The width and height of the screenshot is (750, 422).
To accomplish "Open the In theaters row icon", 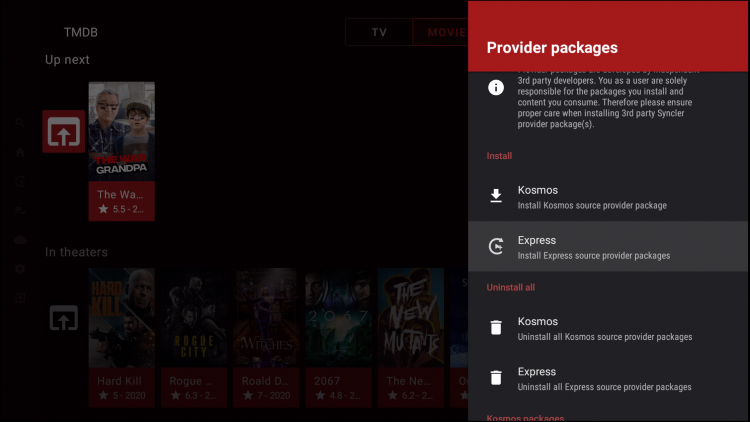I will (x=63, y=320).
